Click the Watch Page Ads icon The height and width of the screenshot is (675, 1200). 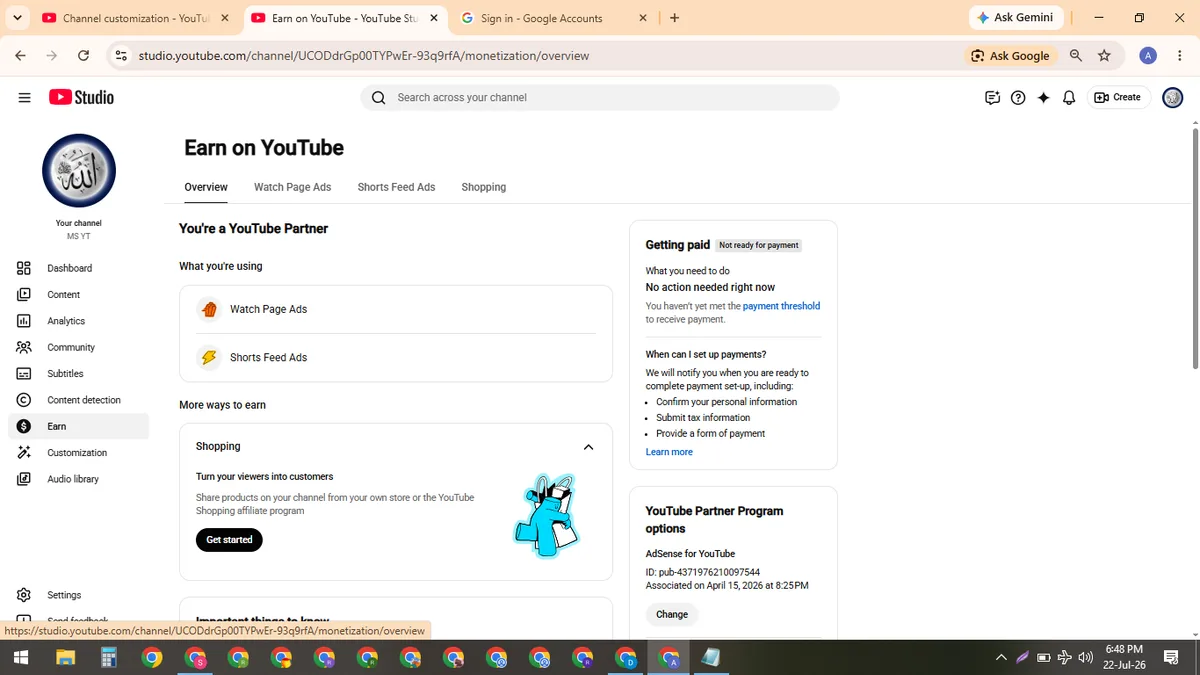pyautogui.click(x=209, y=309)
